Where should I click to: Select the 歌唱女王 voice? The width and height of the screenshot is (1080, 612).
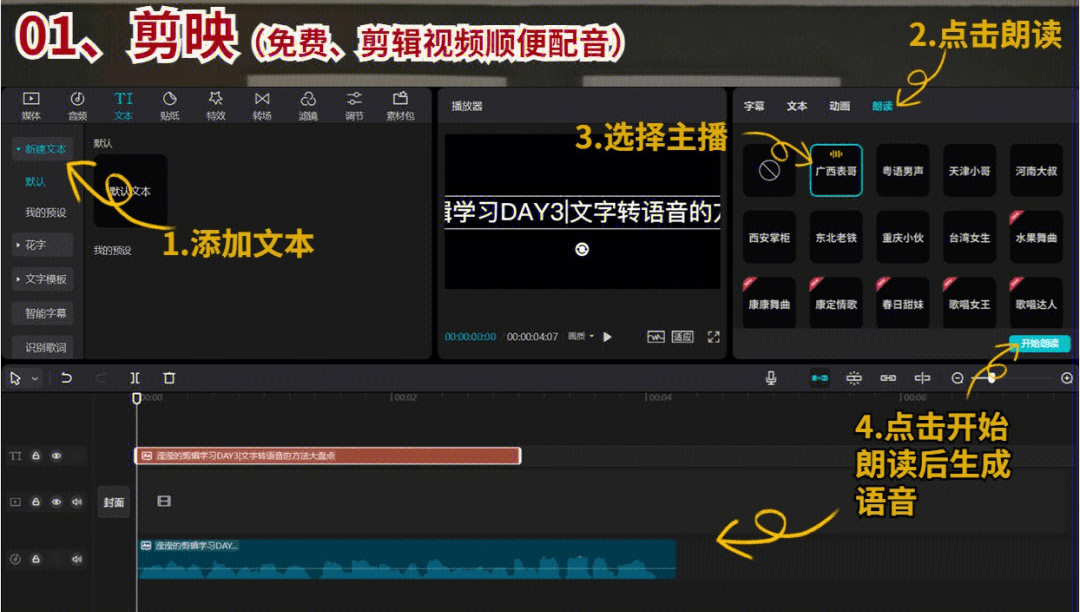[970, 304]
